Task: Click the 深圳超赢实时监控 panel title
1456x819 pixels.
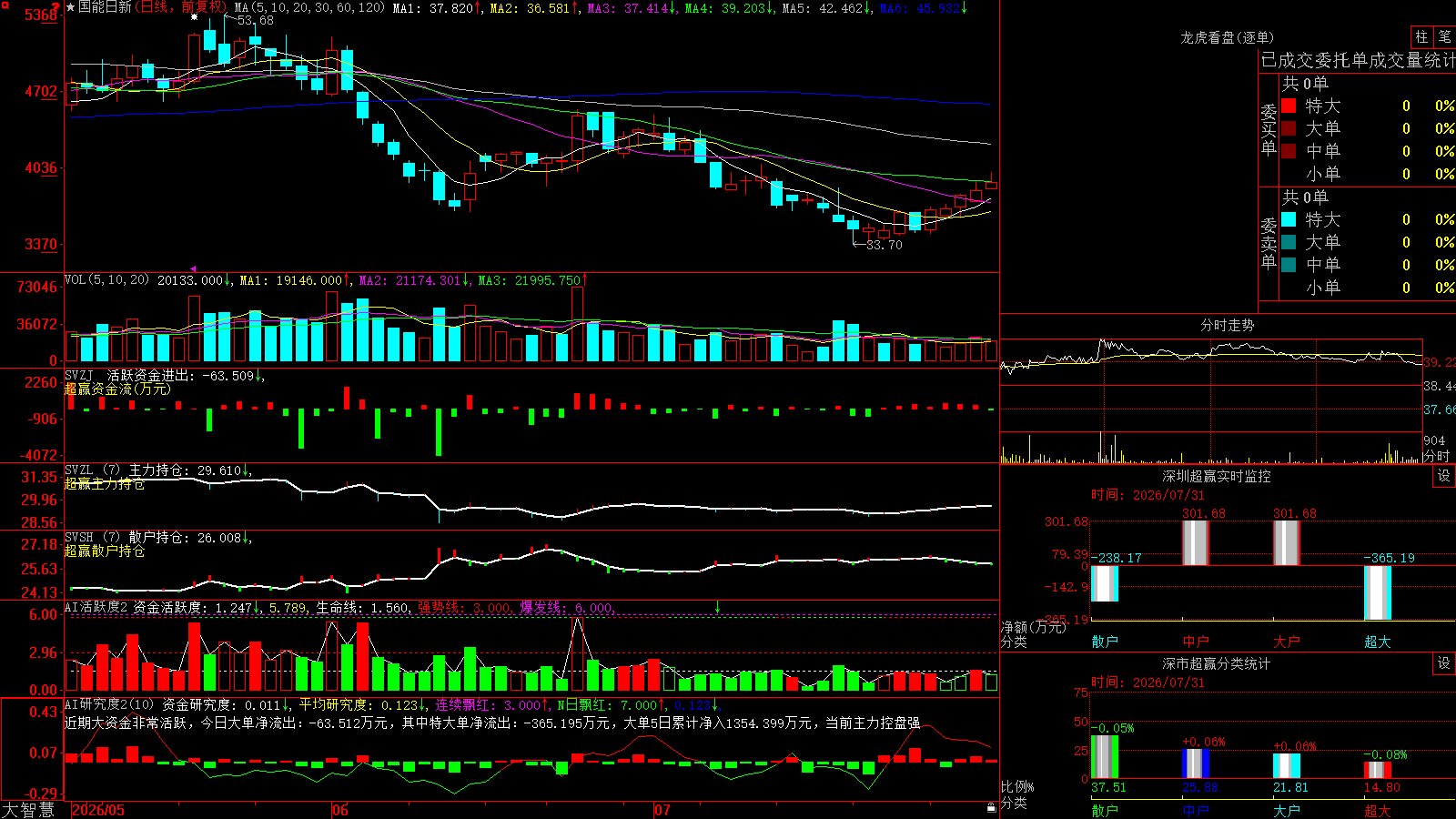Action: [x=1217, y=476]
